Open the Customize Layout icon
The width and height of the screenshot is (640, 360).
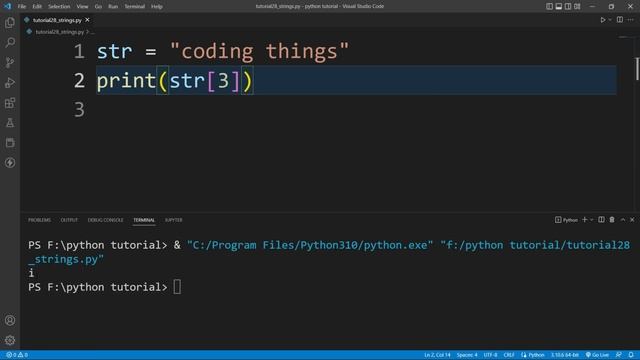[x=577, y=6]
